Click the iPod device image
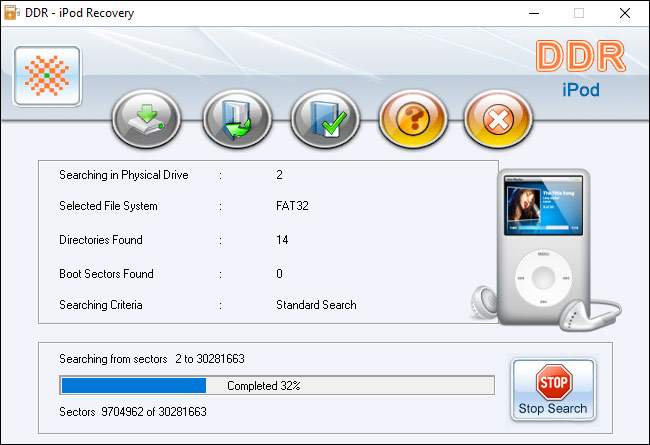 pos(545,249)
